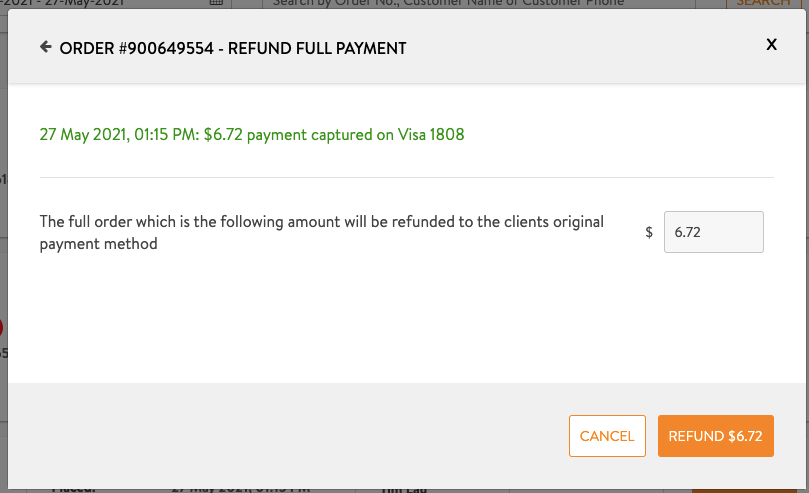Open the calendar icon in the date field

click(x=216, y=4)
